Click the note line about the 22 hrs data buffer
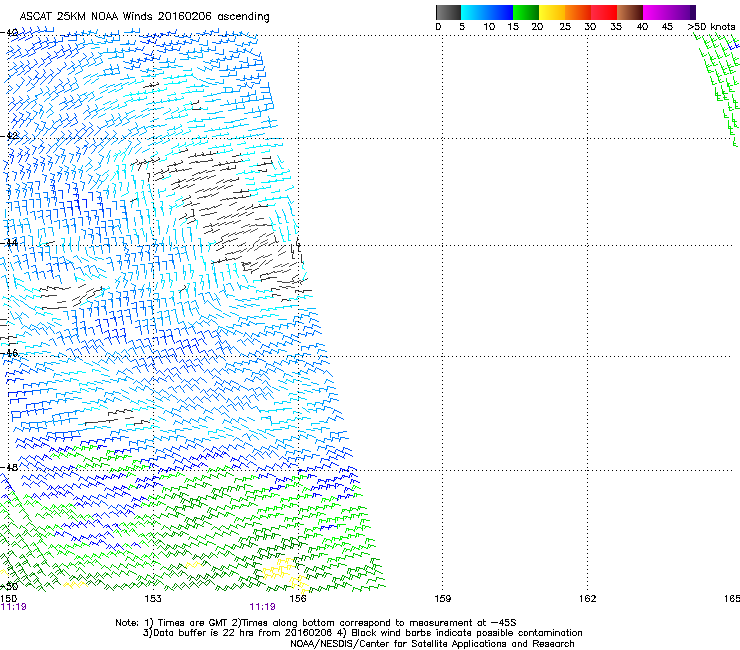740x650 pixels. pos(362,633)
